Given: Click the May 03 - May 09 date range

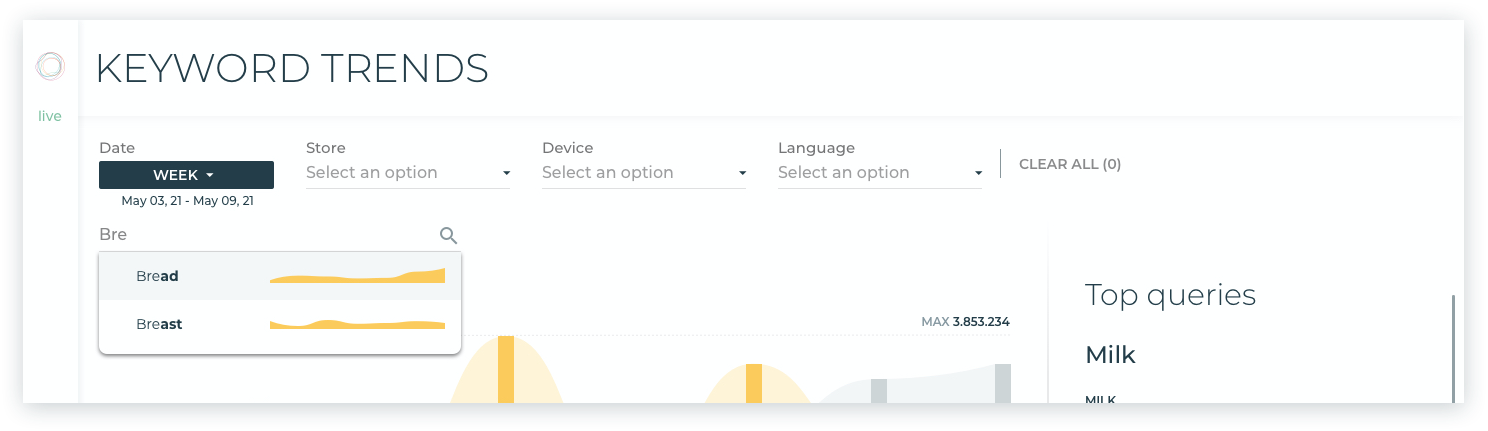Looking at the screenshot, I should [x=187, y=201].
